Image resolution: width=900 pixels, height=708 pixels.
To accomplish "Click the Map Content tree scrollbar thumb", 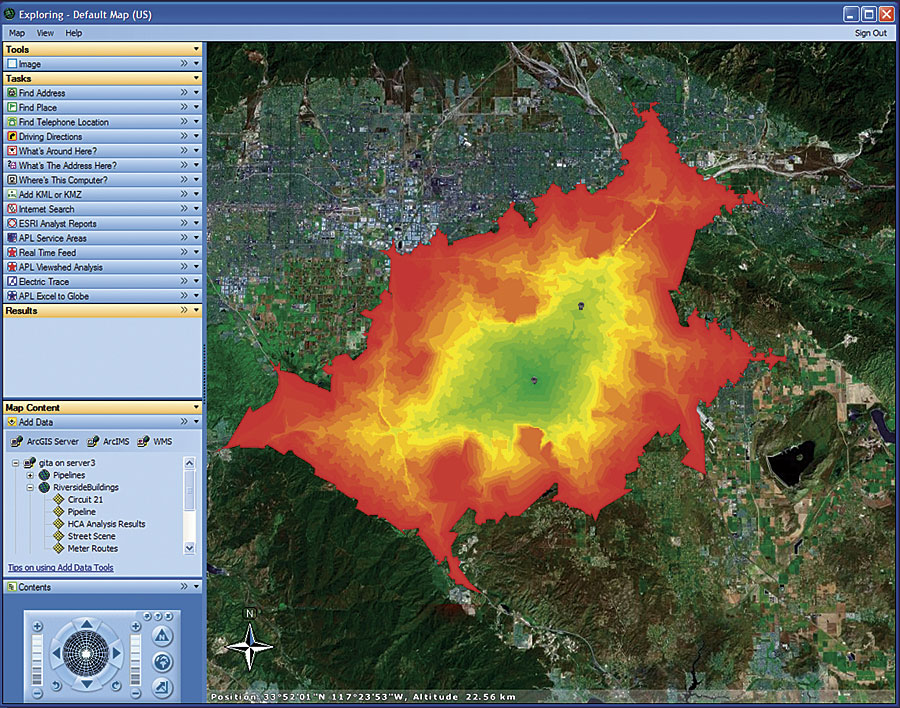I will coord(189,490).
